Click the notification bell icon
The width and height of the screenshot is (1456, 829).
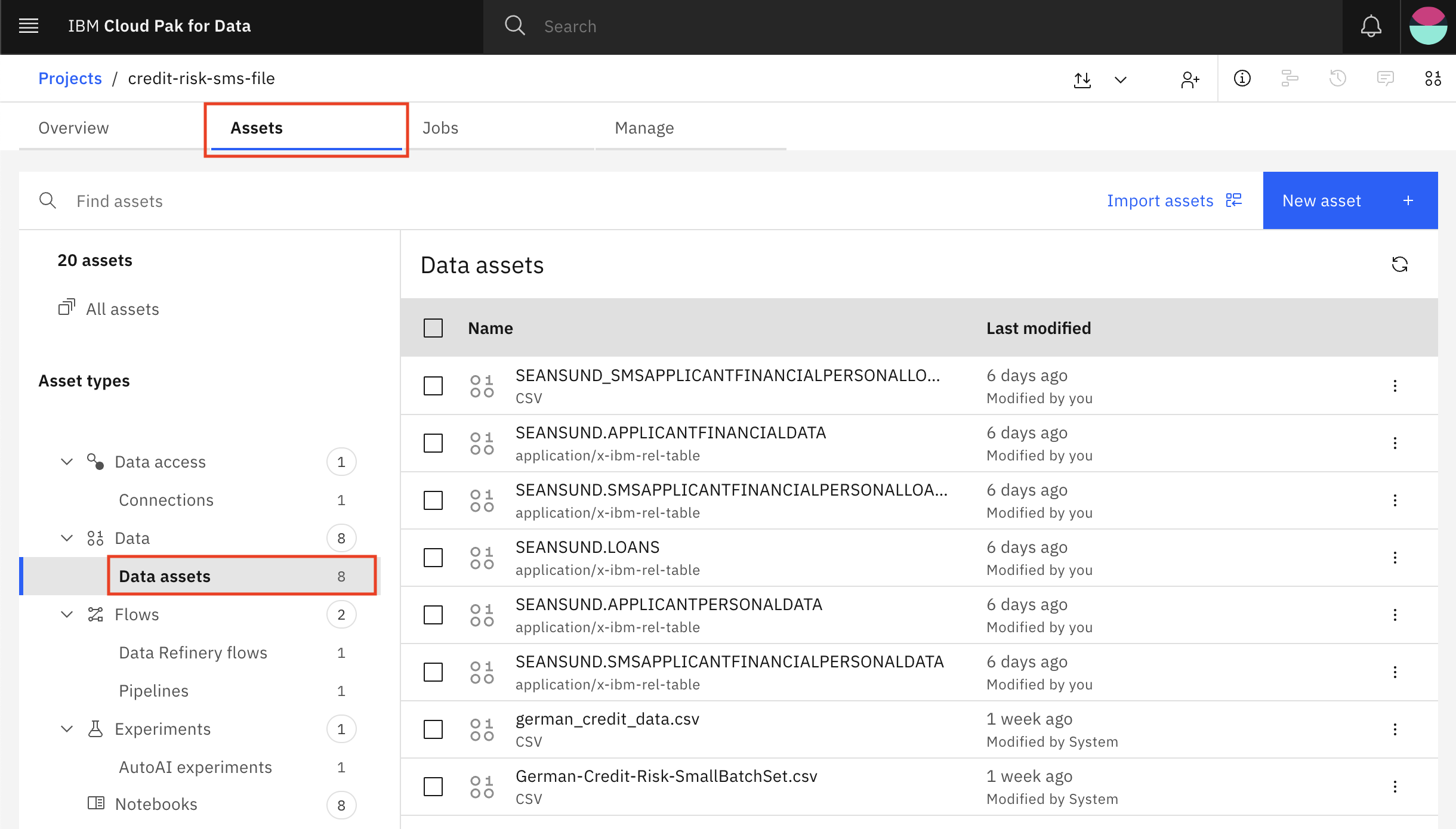pyautogui.click(x=1370, y=26)
